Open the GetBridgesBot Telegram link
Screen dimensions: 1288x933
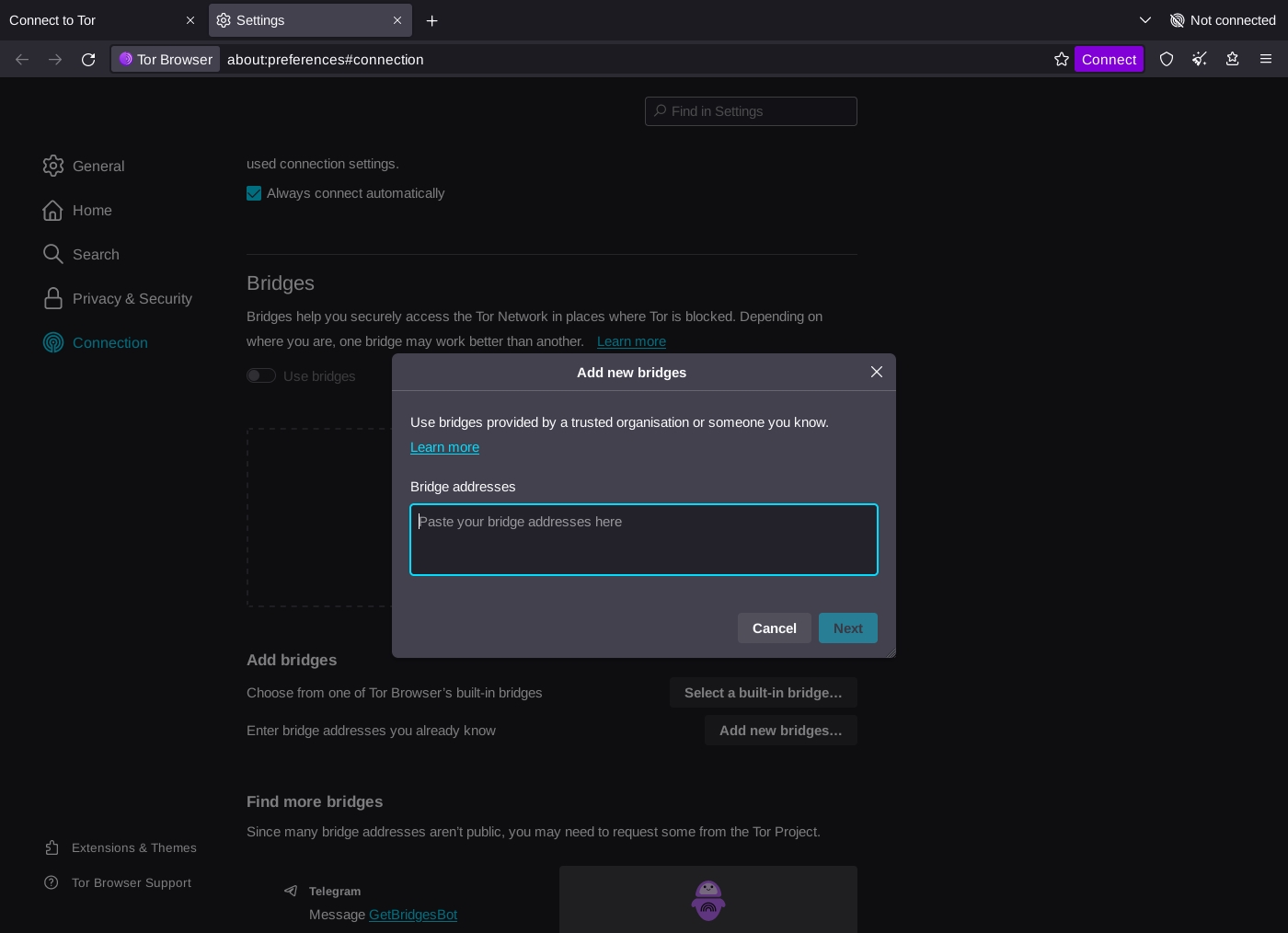click(x=413, y=915)
